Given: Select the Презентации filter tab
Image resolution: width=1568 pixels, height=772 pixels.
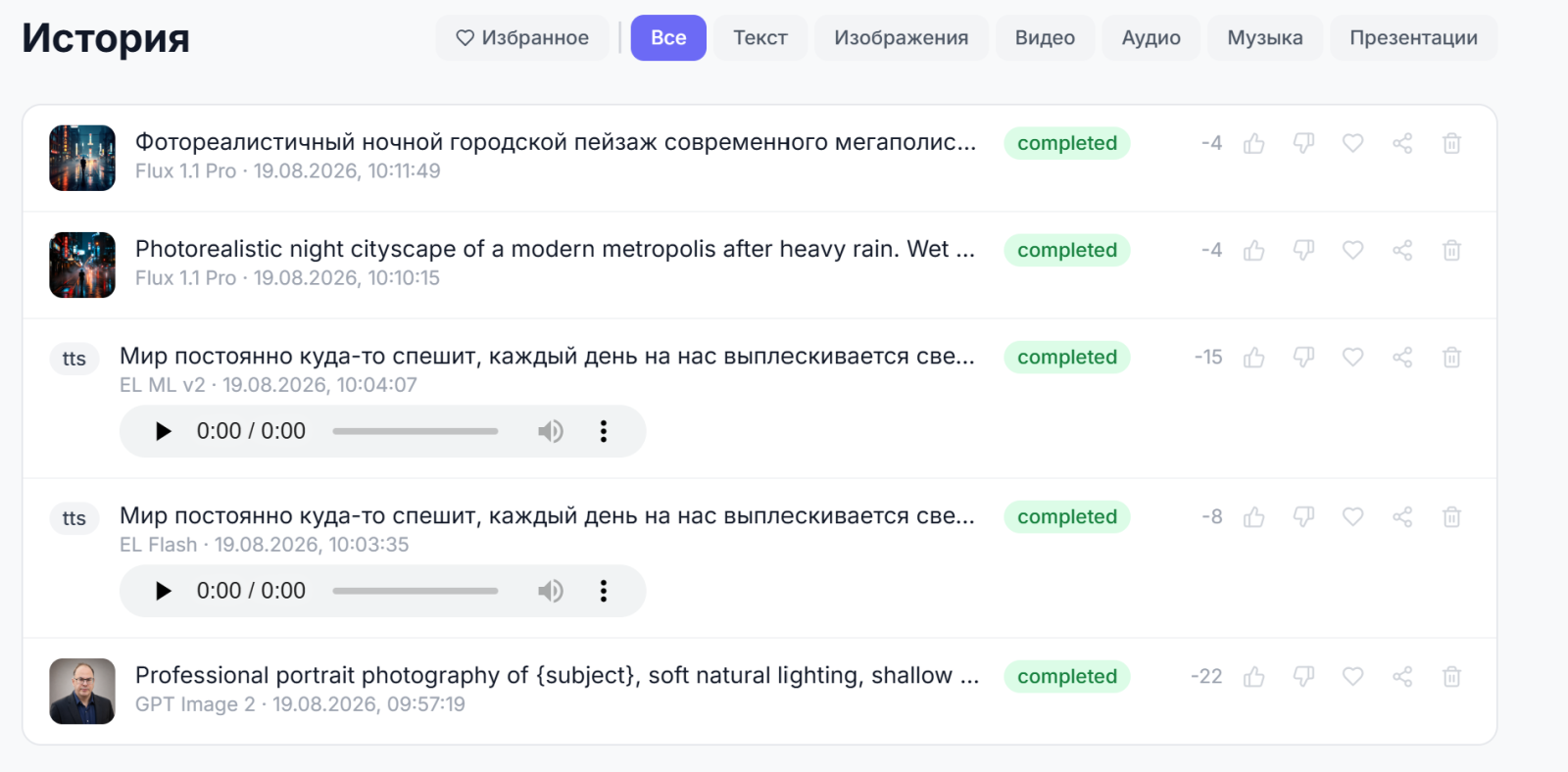Looking at the screenshot, I should (1413, 38).
